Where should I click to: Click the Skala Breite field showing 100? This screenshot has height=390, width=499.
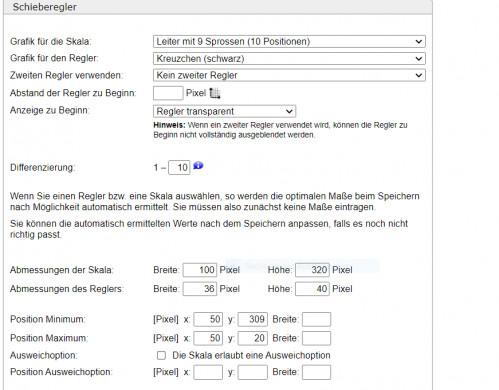click(200, 270)
